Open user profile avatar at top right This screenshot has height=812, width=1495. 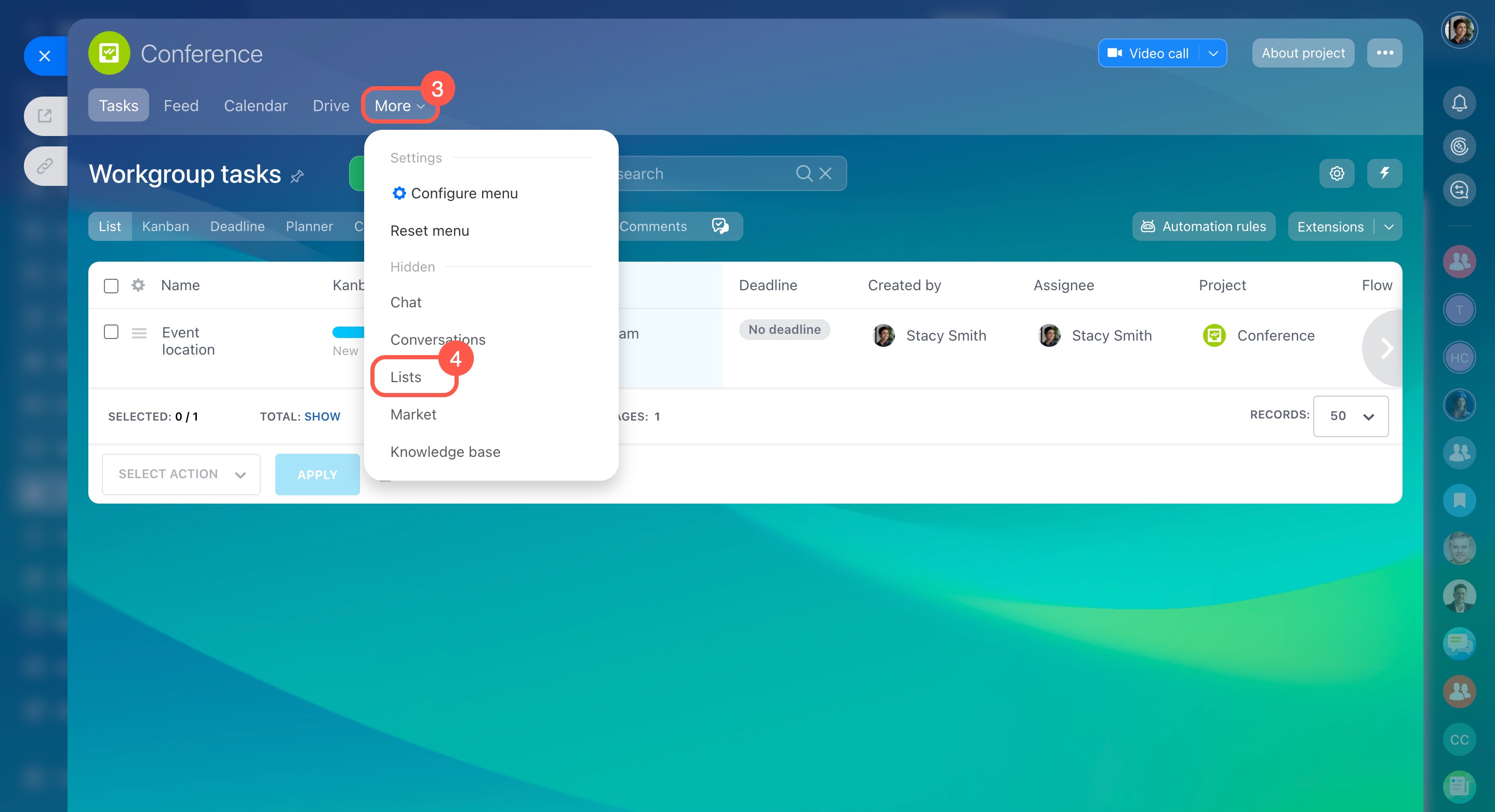(x=1459, y=30)
